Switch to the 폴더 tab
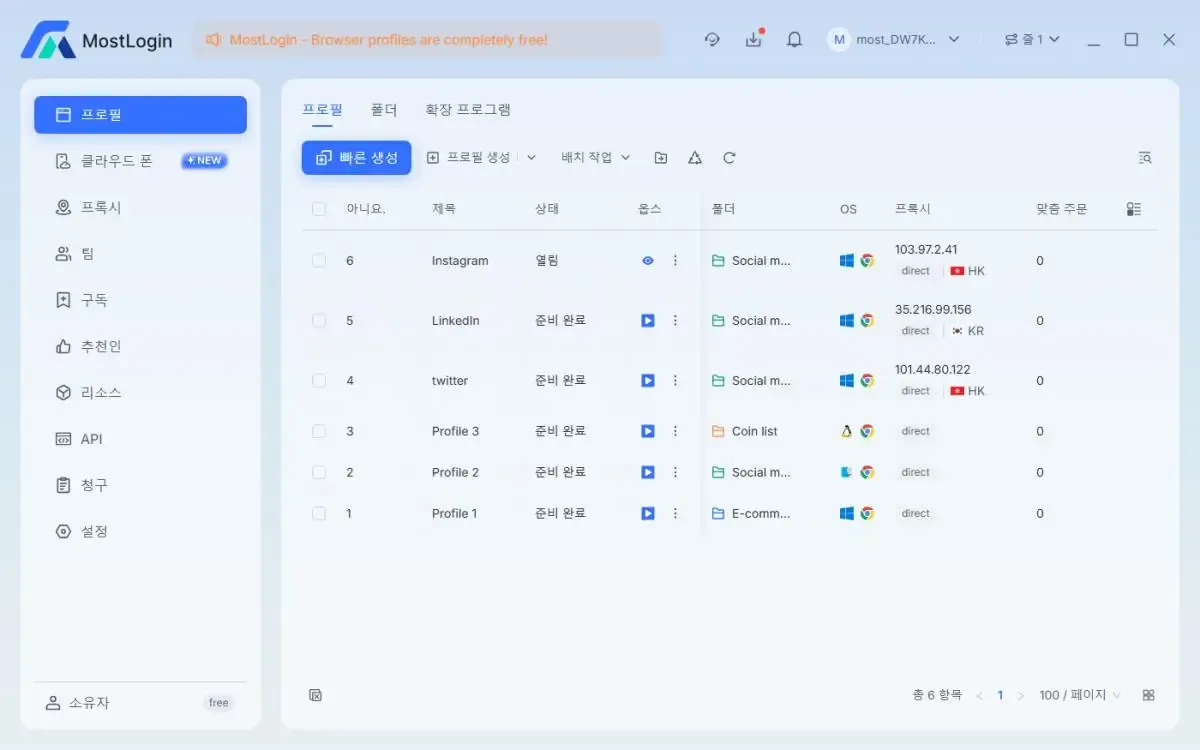This screenshot has height=750, width=1200. point(384,110)
